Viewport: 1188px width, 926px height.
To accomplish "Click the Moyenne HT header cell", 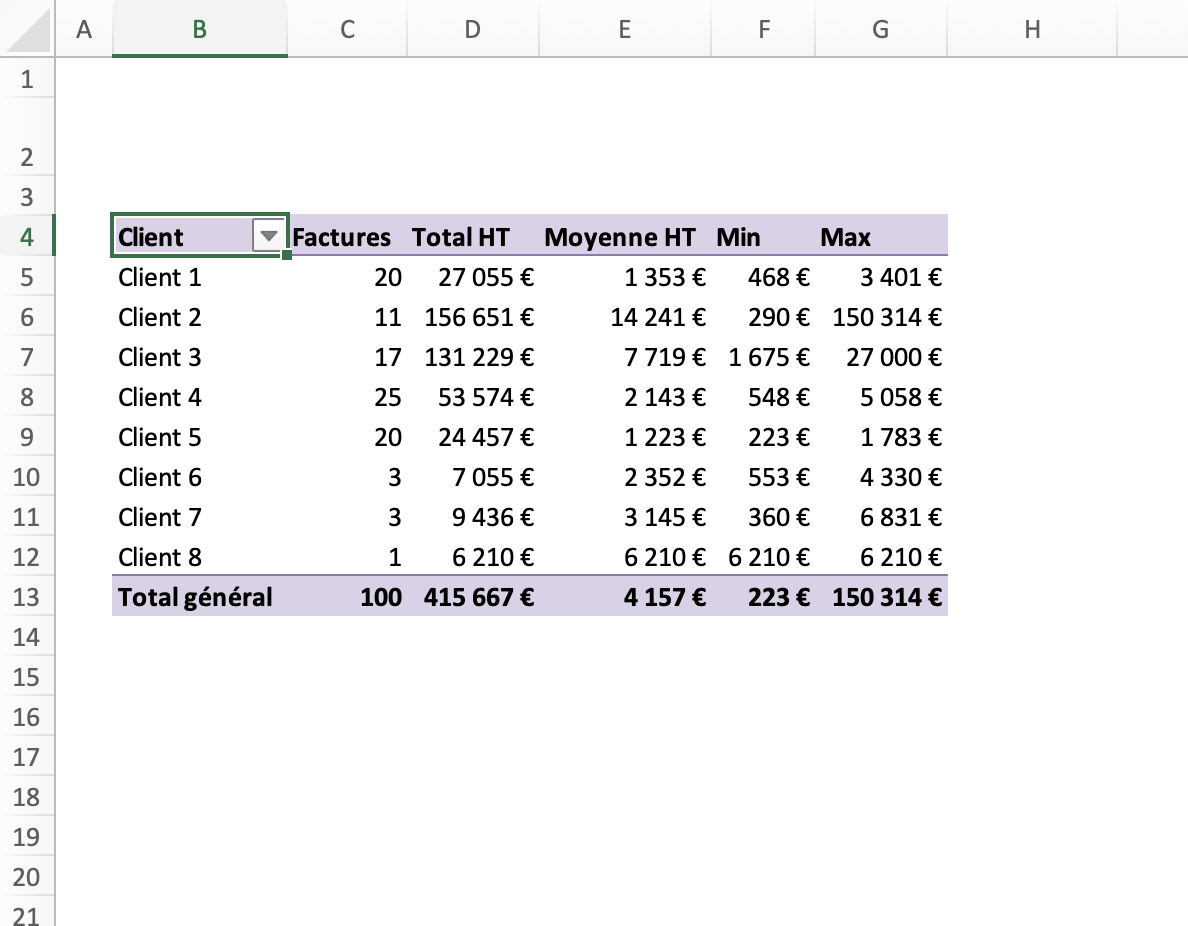I will (x=624, y=236).
